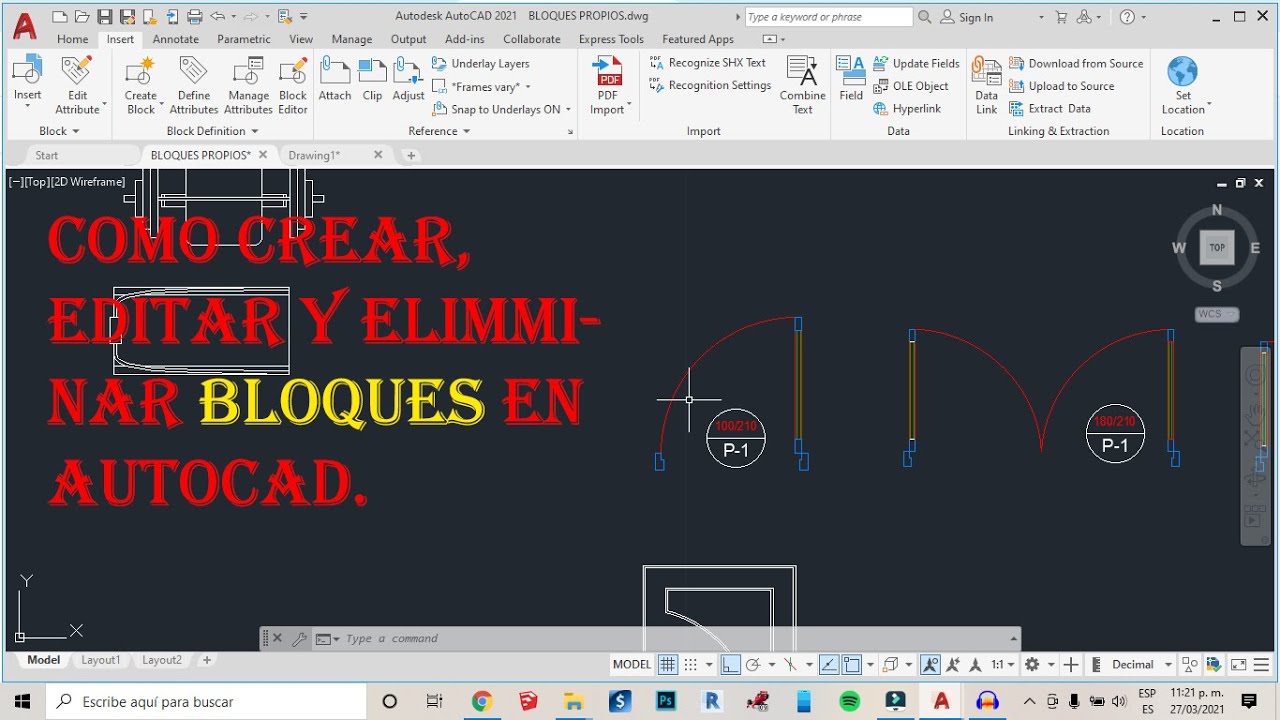Launch the Block Editor
This screenshot has width=1280, height=720.
293,85
